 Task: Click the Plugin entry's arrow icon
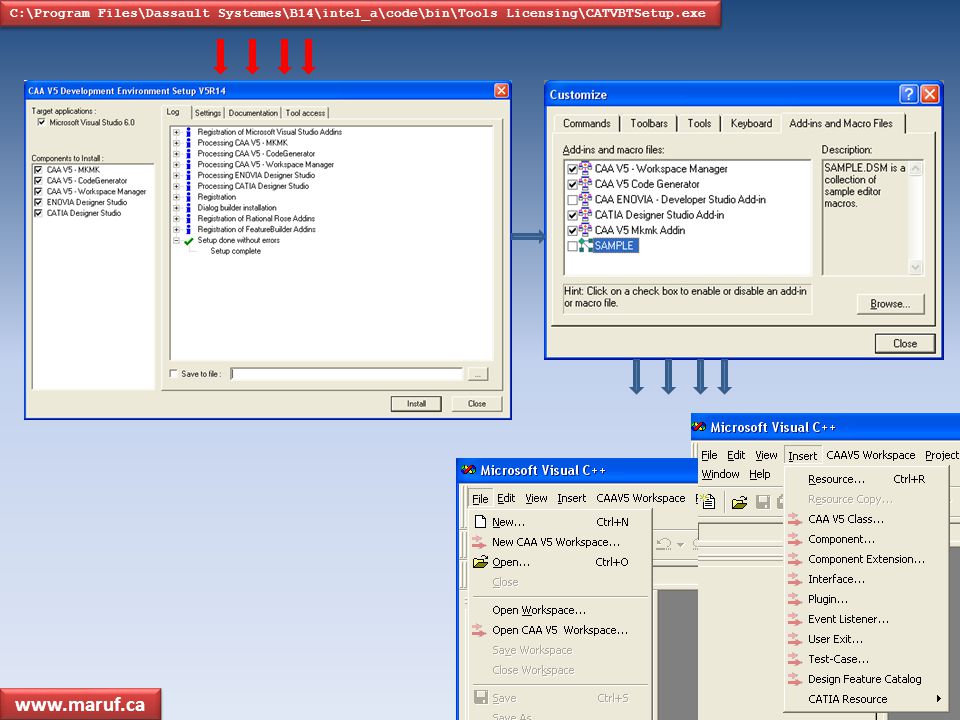tap(795, 599)
